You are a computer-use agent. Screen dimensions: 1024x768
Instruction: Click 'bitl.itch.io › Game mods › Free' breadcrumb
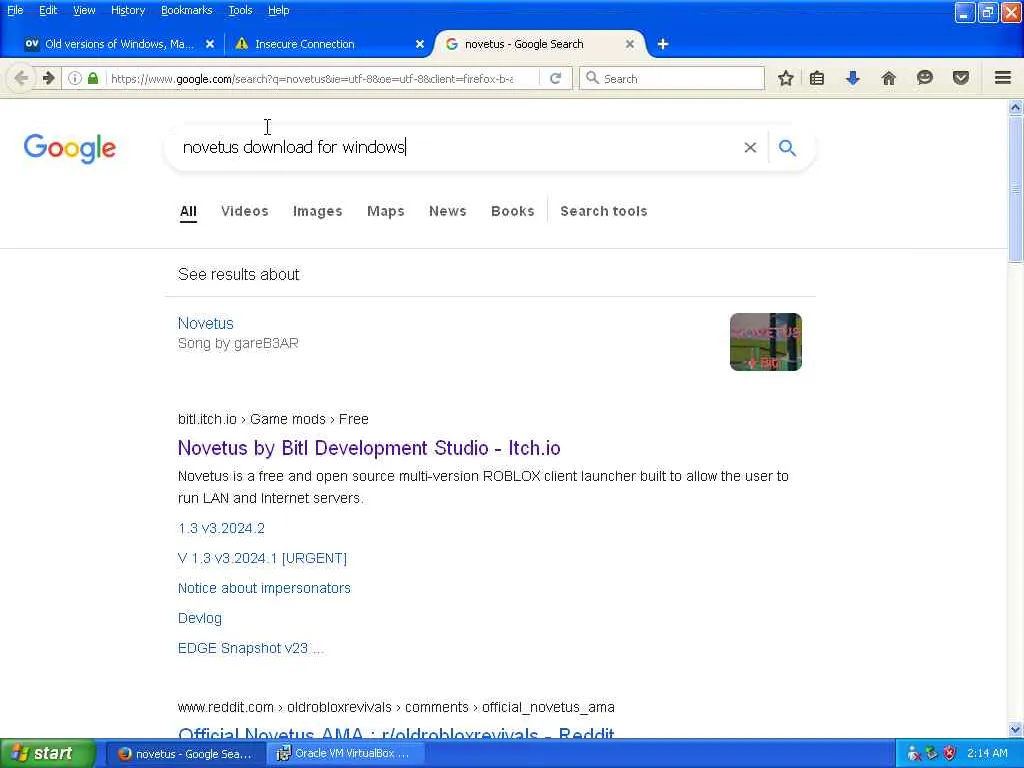(273, 419)
